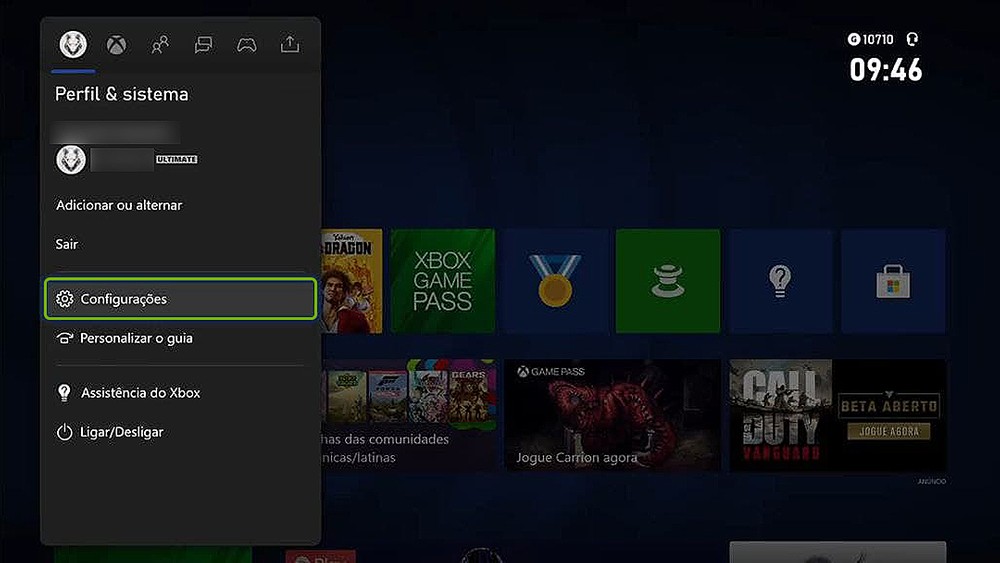Open the Xbox Game Pass tile
Image resolution: width=1000 pixels, height=563 pixels.
point(442,281)
